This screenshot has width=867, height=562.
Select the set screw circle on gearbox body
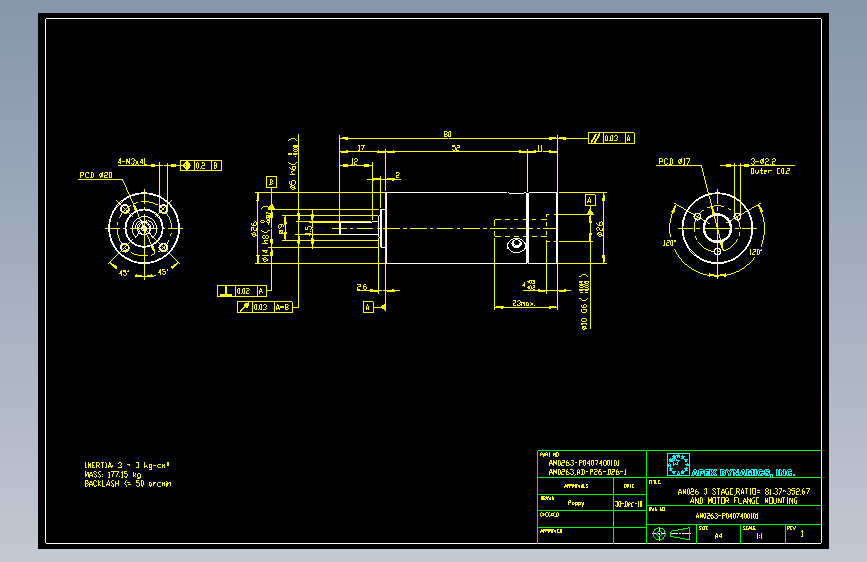(x=516, y=244)
